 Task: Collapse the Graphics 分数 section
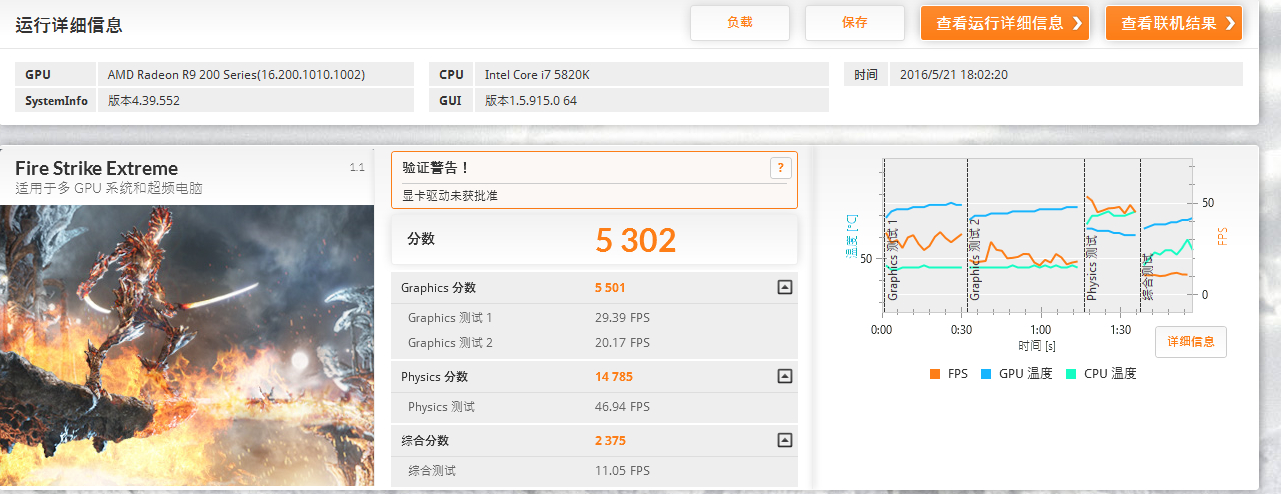pyautogui.click(x=785, y=288)
